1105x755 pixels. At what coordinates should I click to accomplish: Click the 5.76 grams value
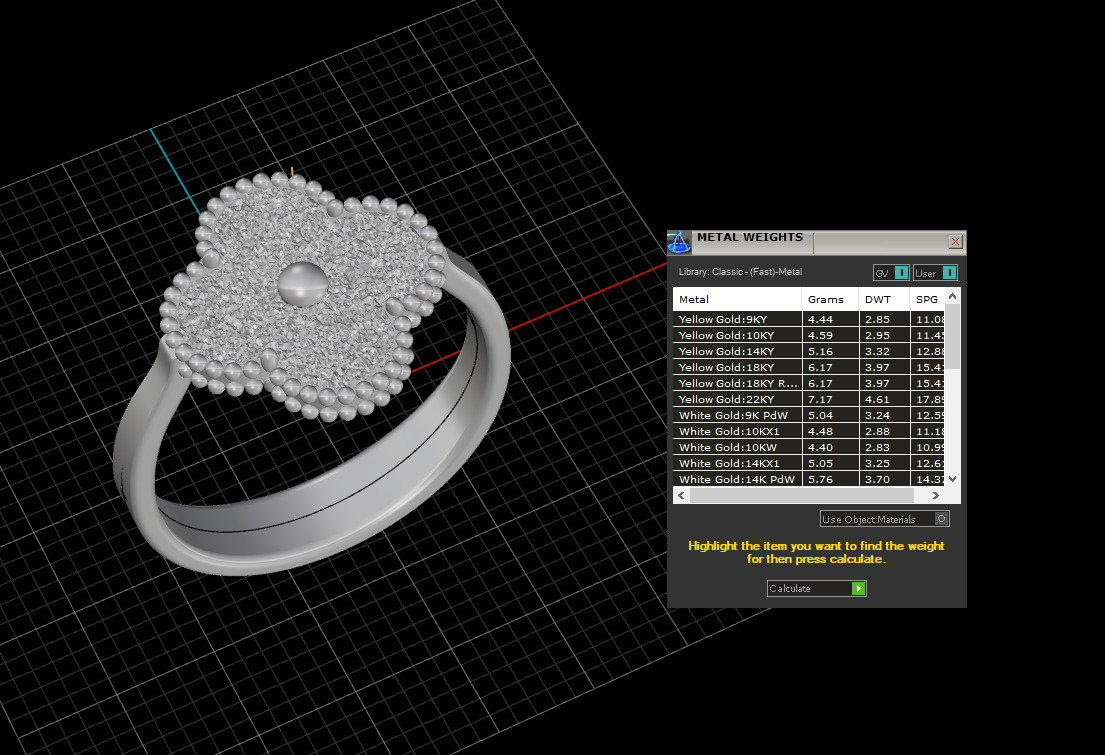pyautogui.click(x=820, y=479)
